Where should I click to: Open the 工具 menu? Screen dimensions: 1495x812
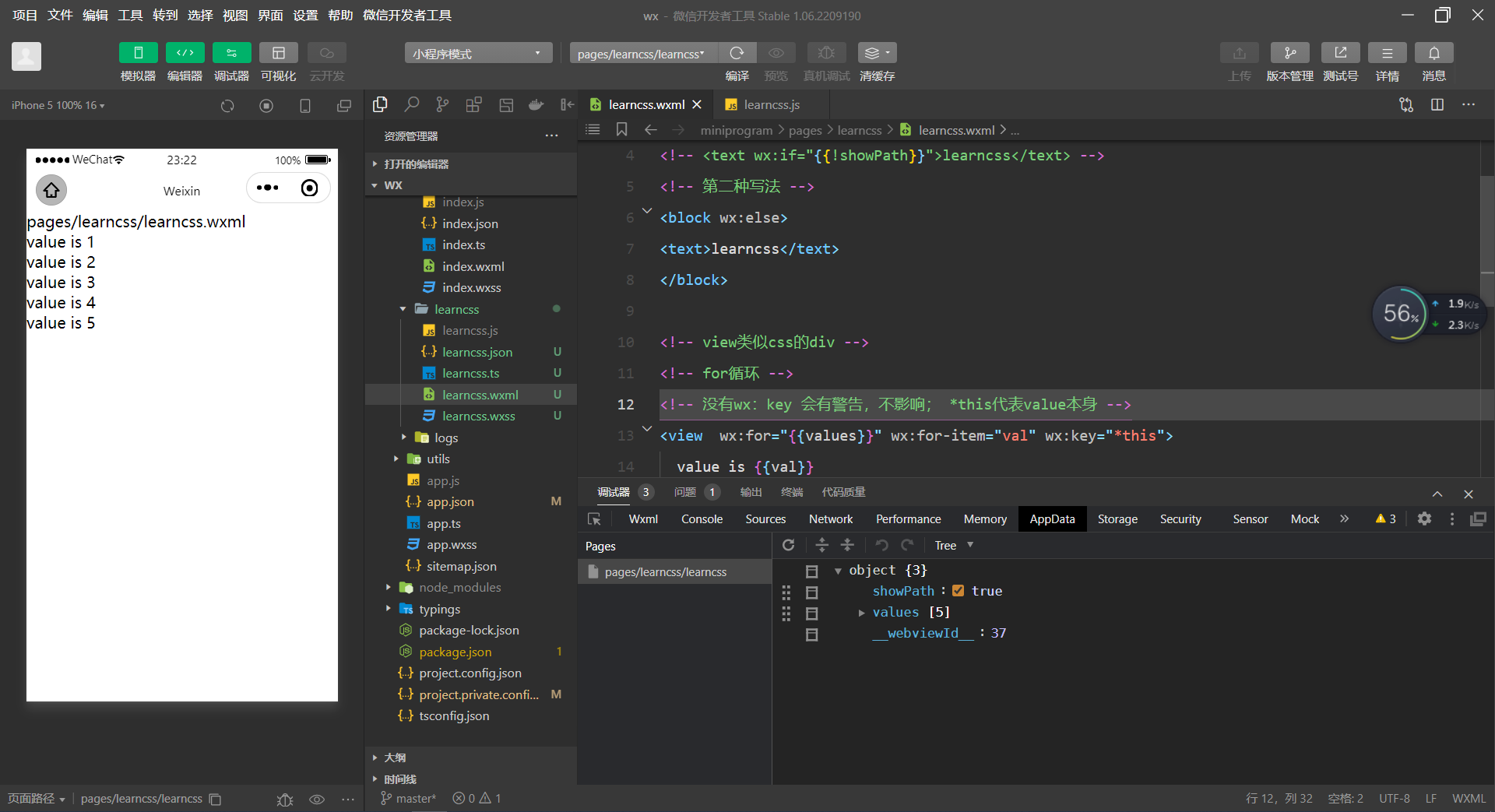click(x=130, y=16)
